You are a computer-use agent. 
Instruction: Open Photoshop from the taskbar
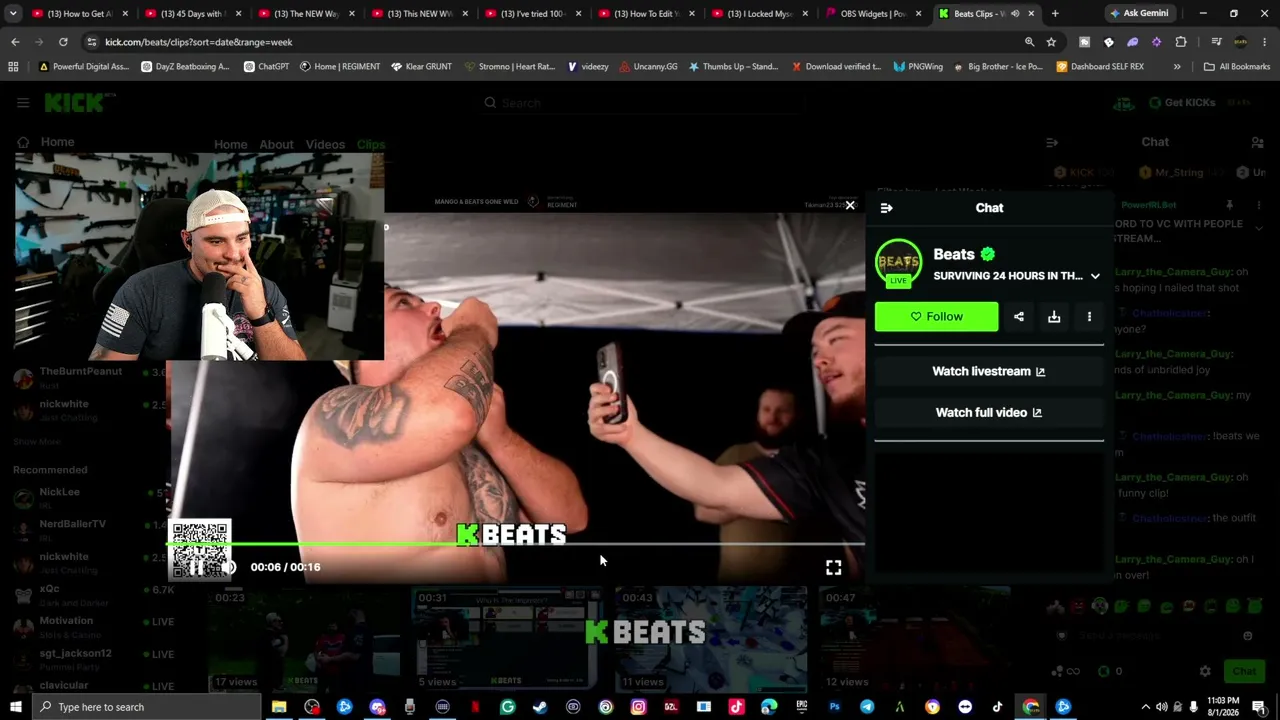(834, 707)
